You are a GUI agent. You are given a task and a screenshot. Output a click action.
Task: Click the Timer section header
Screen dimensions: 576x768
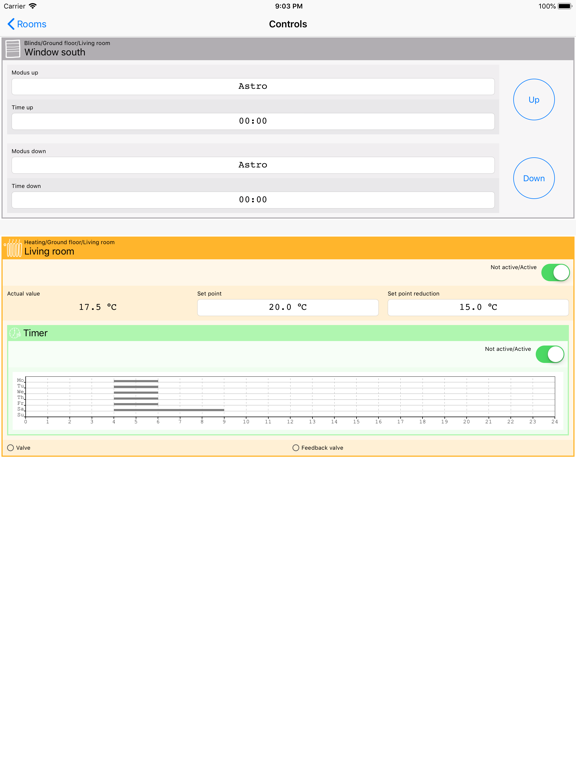point(288,333)
